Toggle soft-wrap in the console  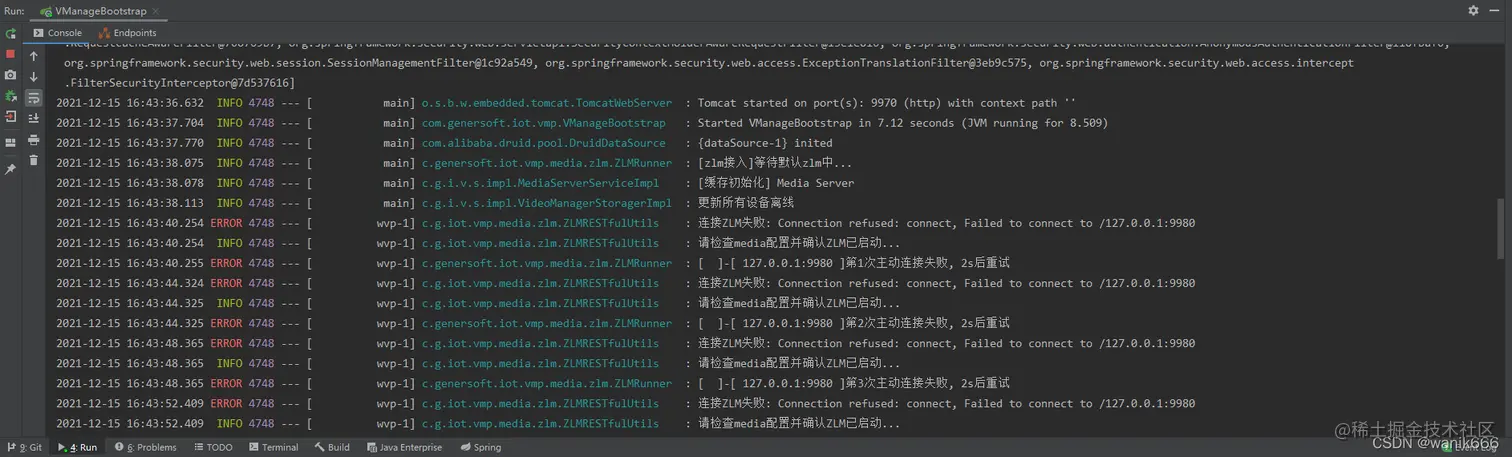pos(33,98)
